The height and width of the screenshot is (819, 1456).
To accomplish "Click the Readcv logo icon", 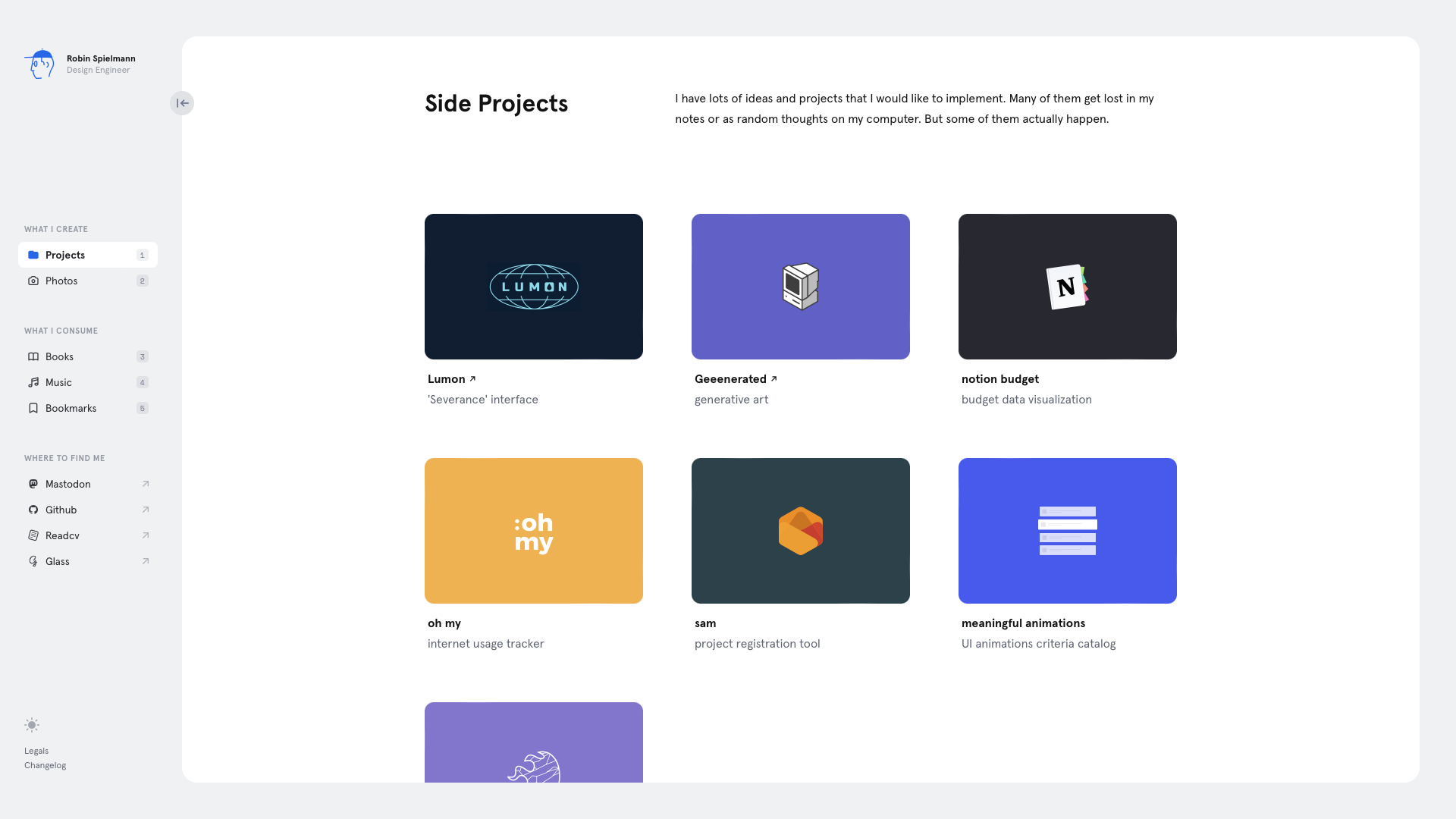I will pyautogui.click(x=33, y=535).
